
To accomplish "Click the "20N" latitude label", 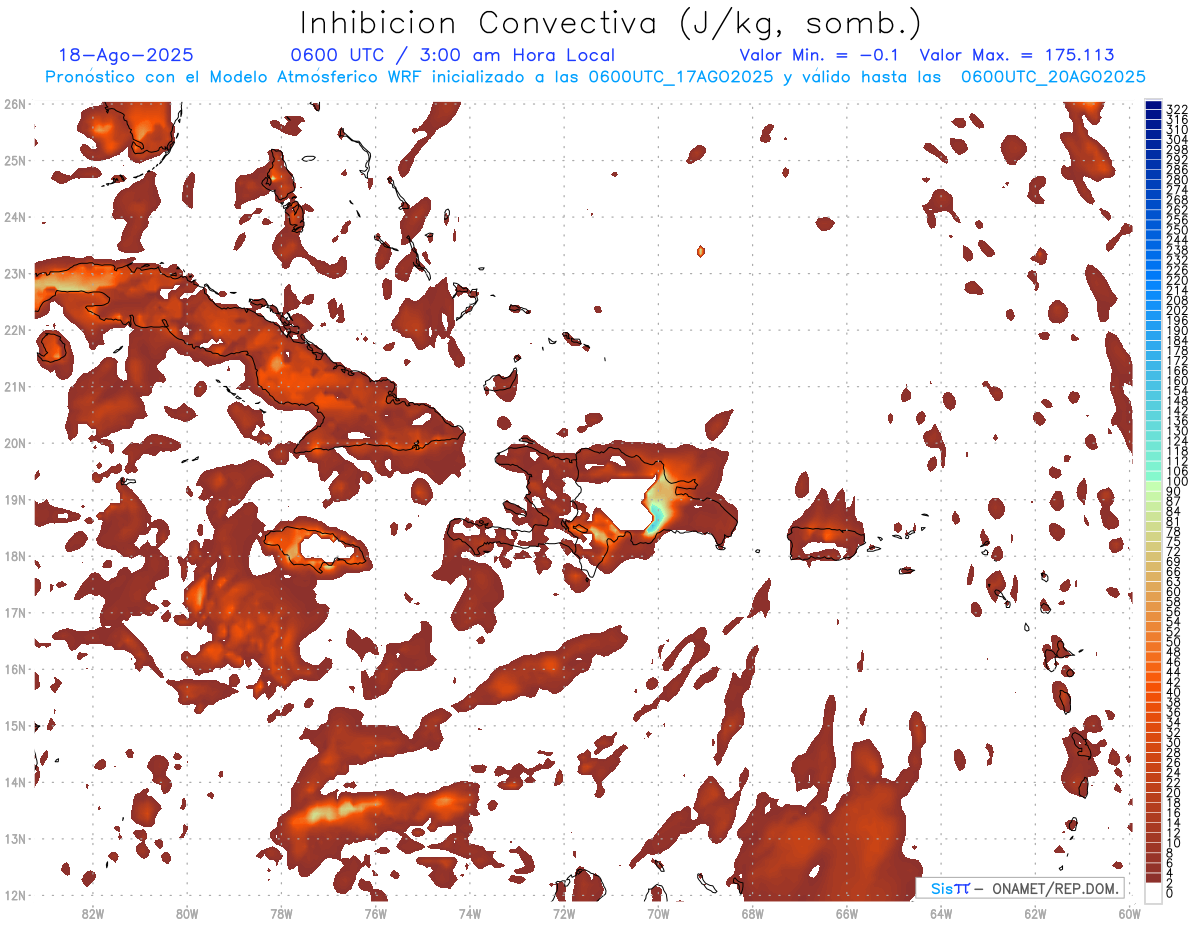I will 14,443.
